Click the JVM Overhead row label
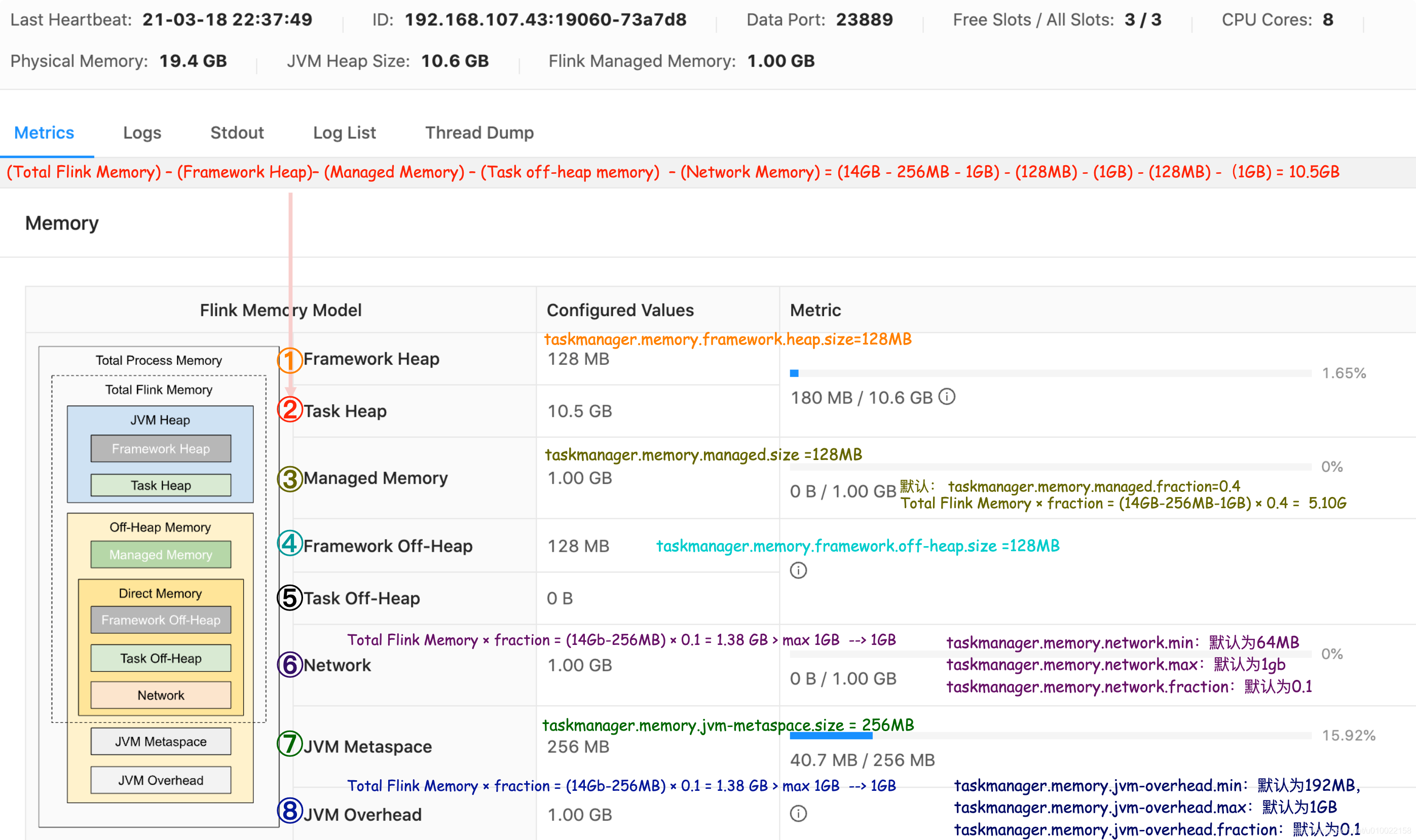 click(362, 815)
